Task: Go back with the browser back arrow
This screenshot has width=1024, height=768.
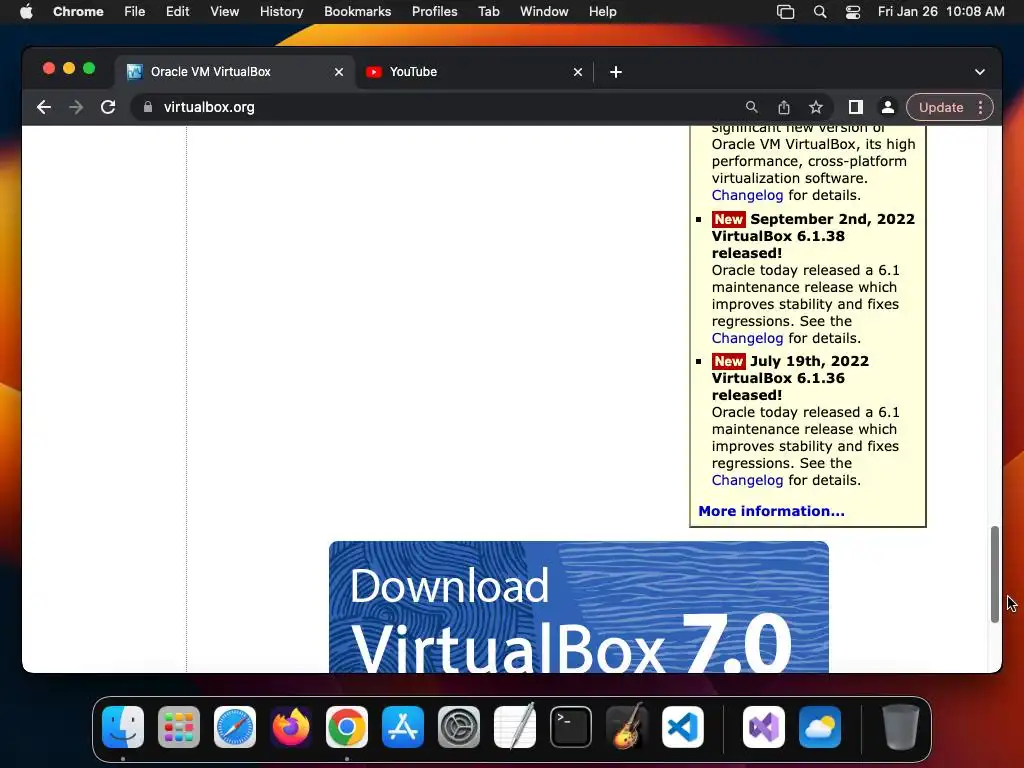Action: tap(44, 107)
